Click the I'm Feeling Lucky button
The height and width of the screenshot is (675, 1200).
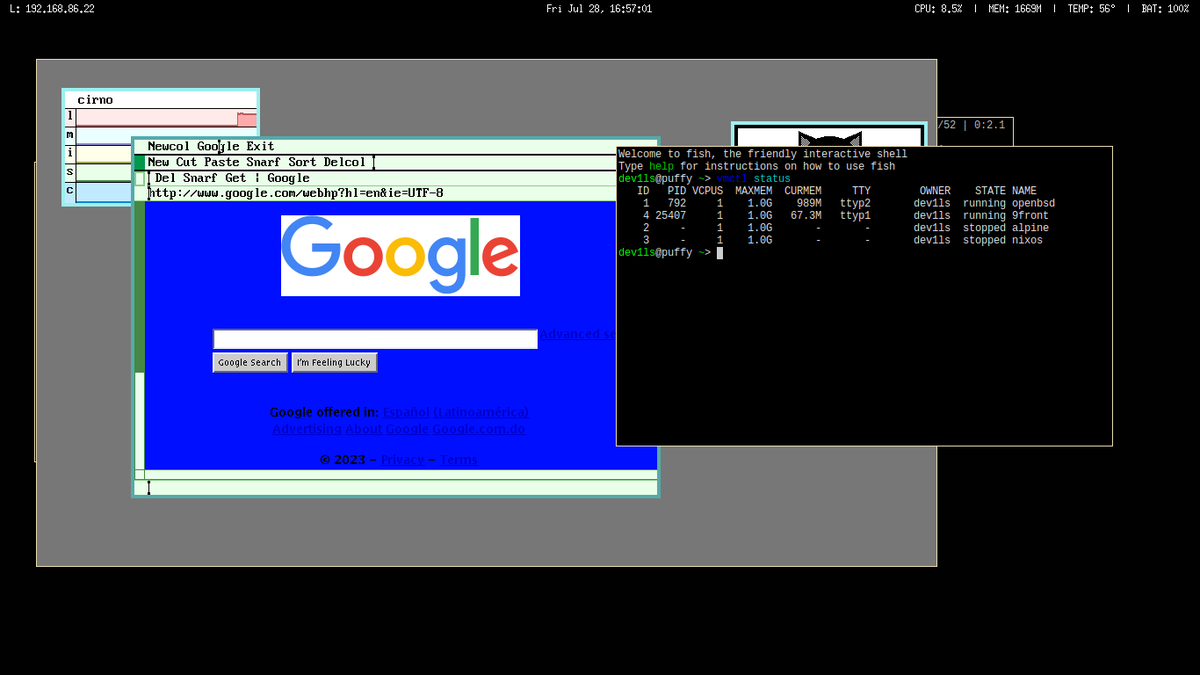coord(334,362)
